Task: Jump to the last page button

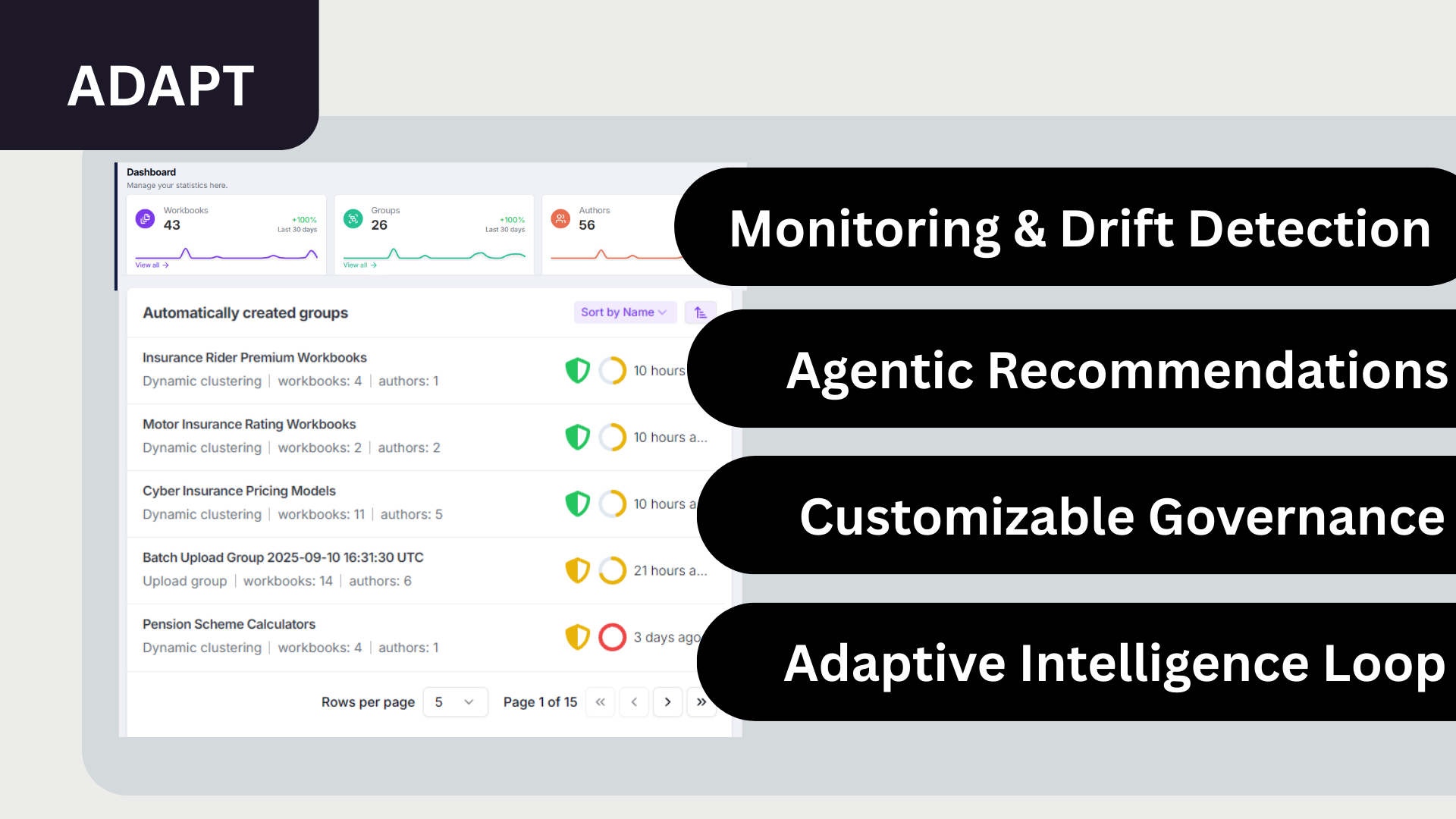Action: [701, 702]
